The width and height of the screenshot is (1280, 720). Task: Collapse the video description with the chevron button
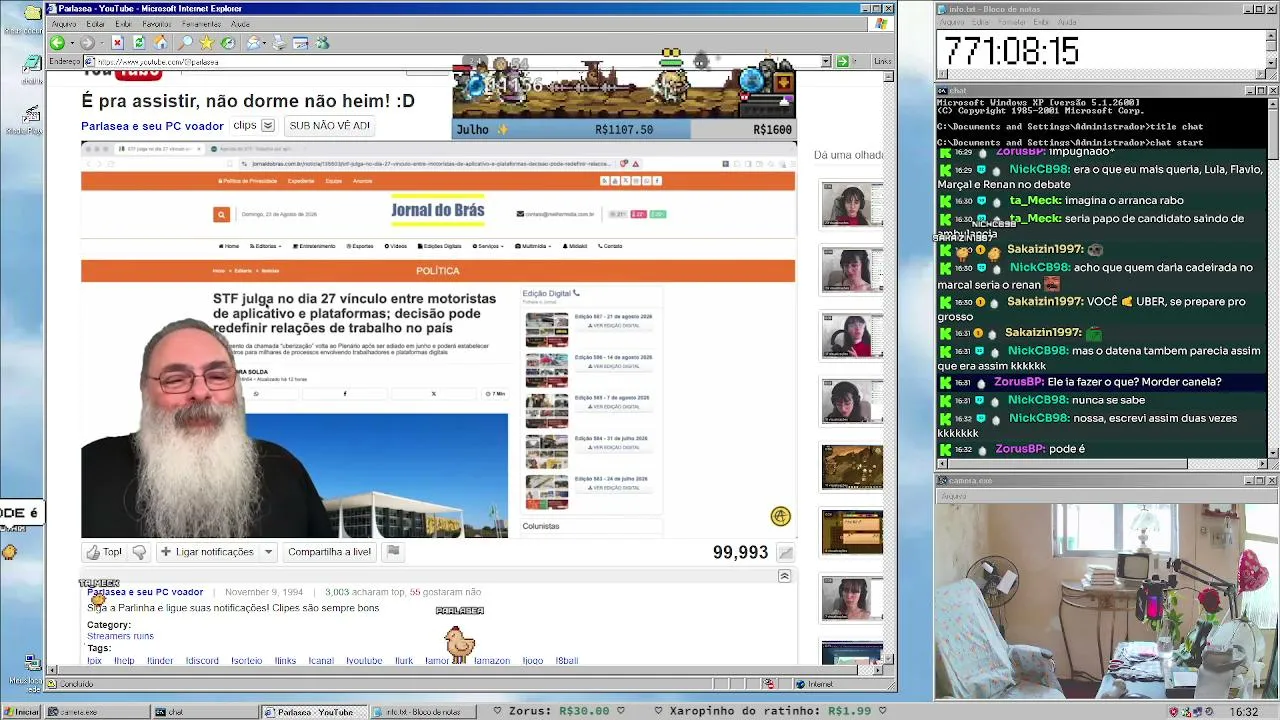coord(784,576)
